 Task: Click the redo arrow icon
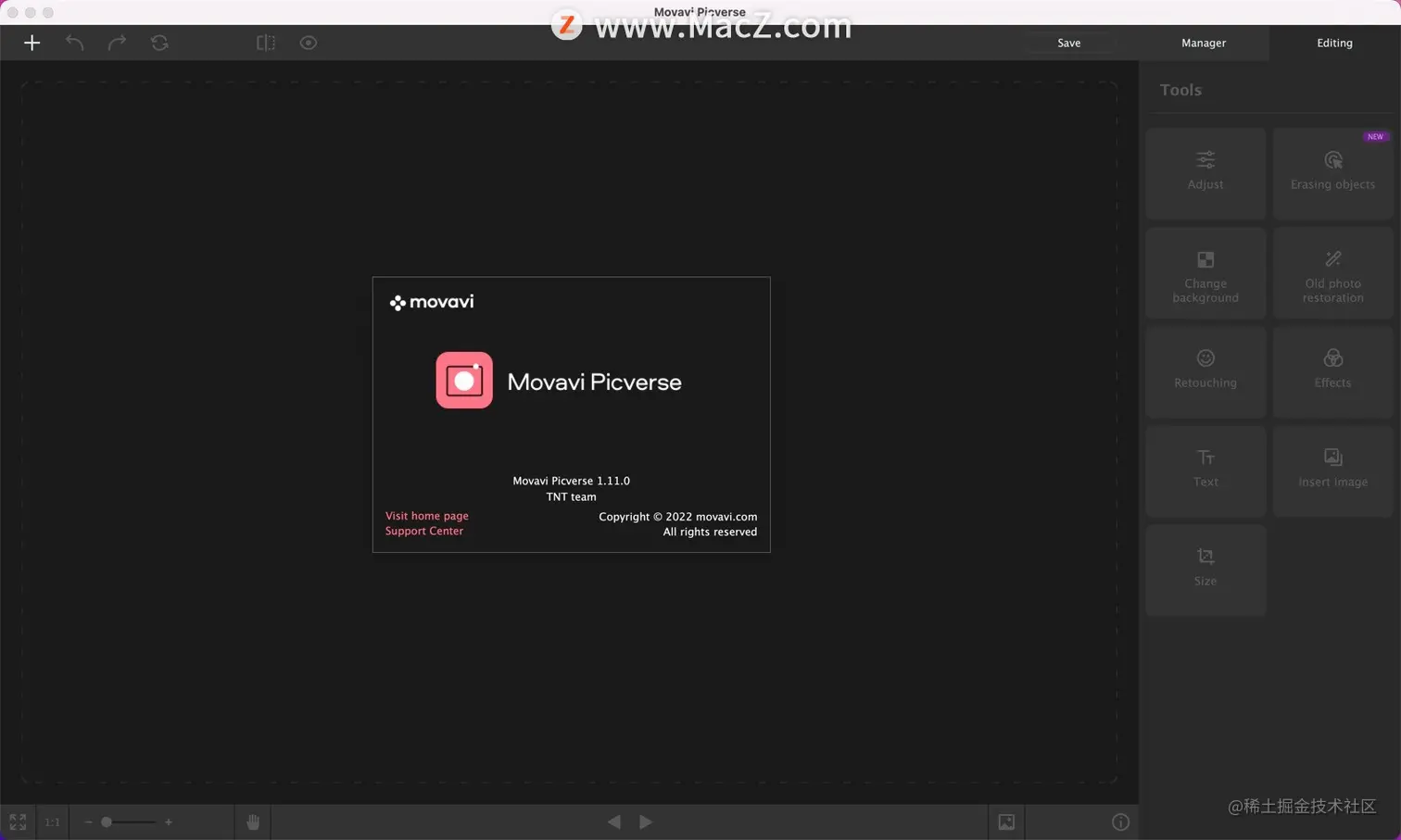117,43
